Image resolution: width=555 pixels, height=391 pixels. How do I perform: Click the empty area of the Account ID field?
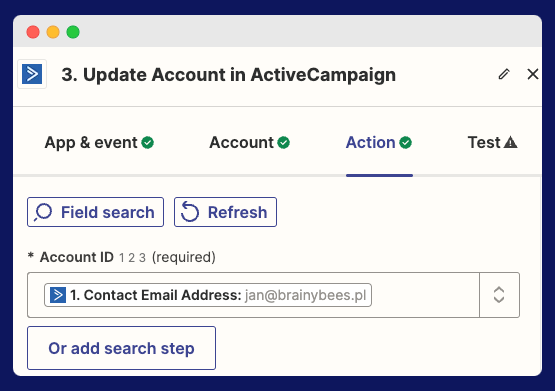click(x=425, y=295)
